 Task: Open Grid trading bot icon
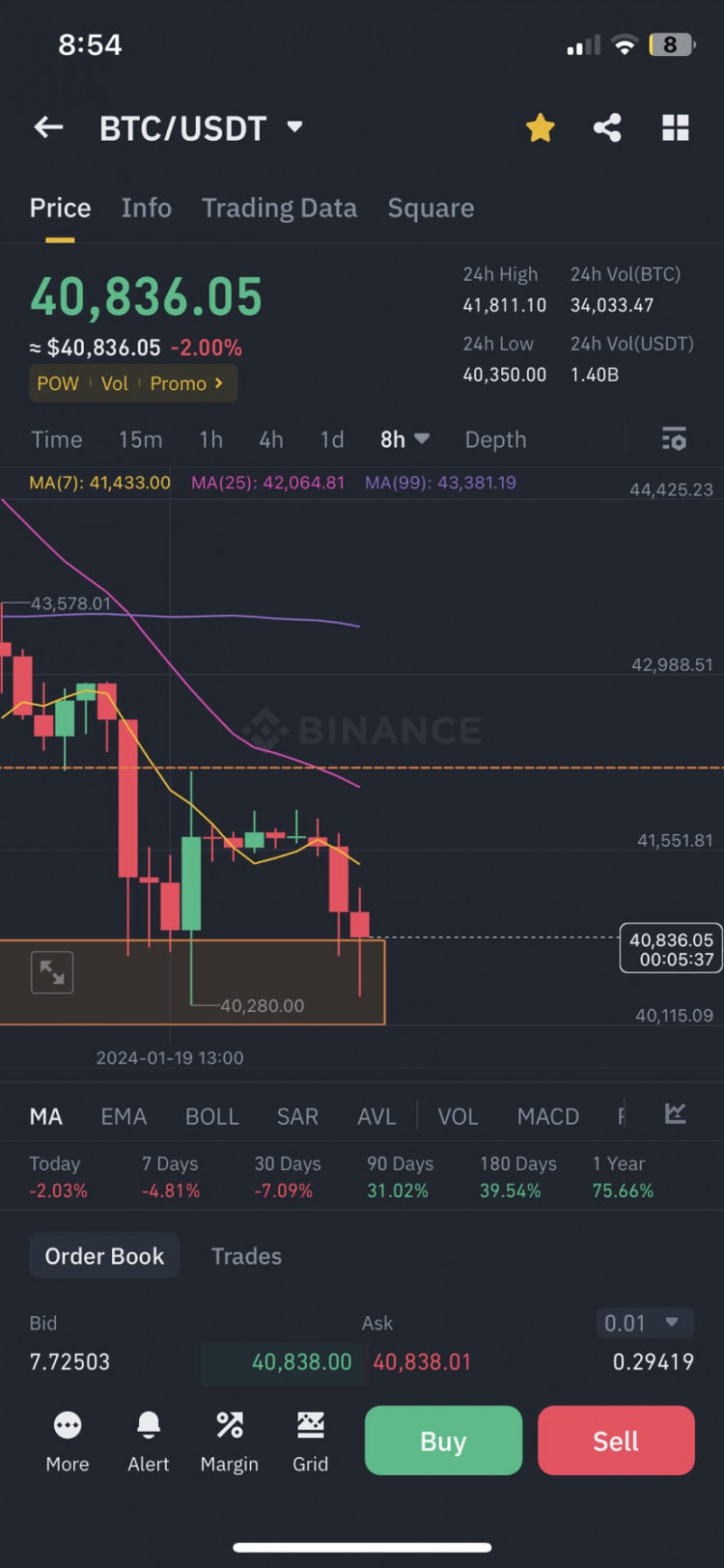click(x=310, y=1441)
